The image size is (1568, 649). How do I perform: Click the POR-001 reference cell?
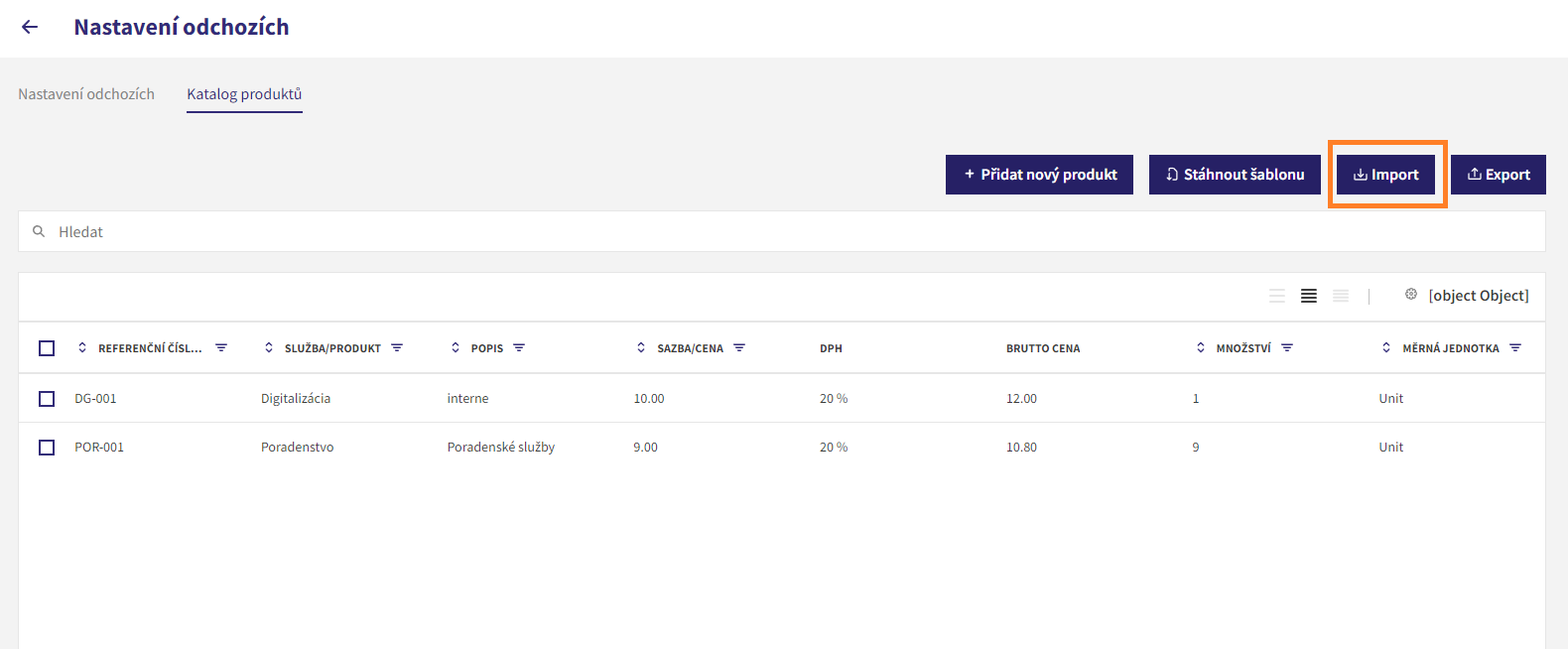pyautogui.click(x=99, y=448)
